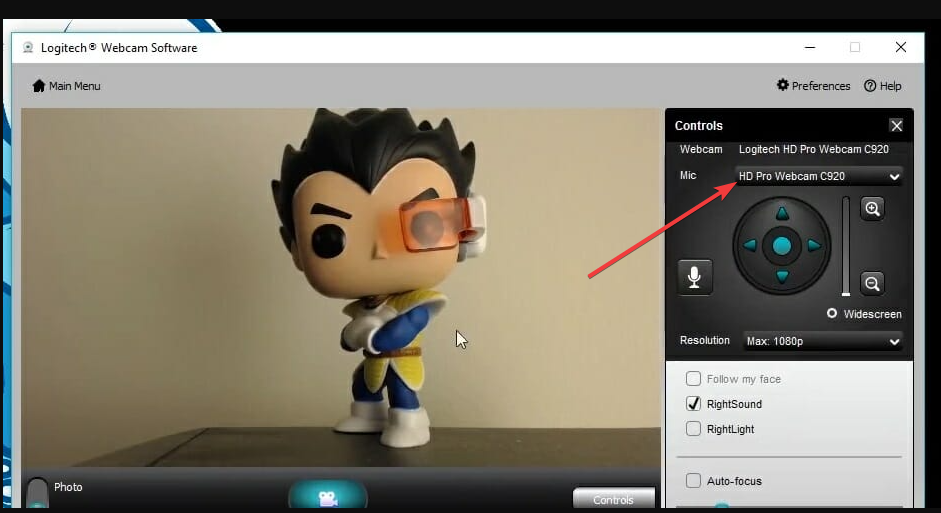Click the Controls button below the preview

(x=613, y=499)
